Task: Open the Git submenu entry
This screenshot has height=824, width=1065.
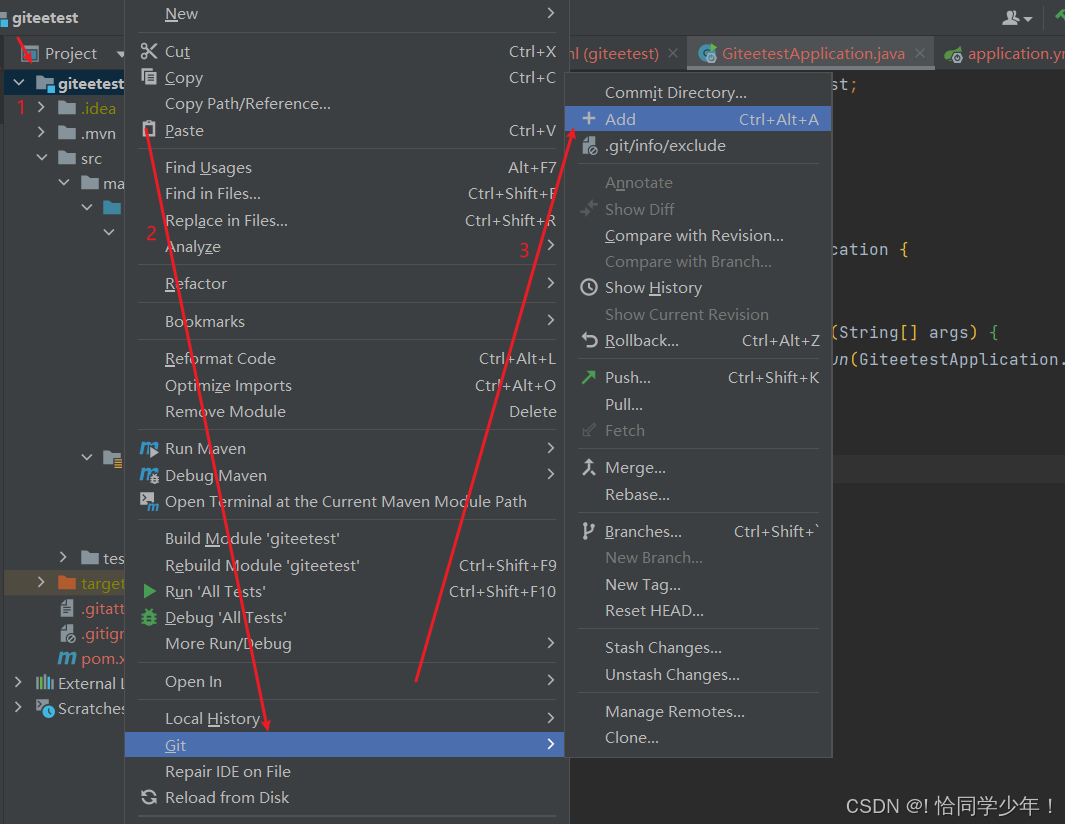Action: click(x=344, y=745)
